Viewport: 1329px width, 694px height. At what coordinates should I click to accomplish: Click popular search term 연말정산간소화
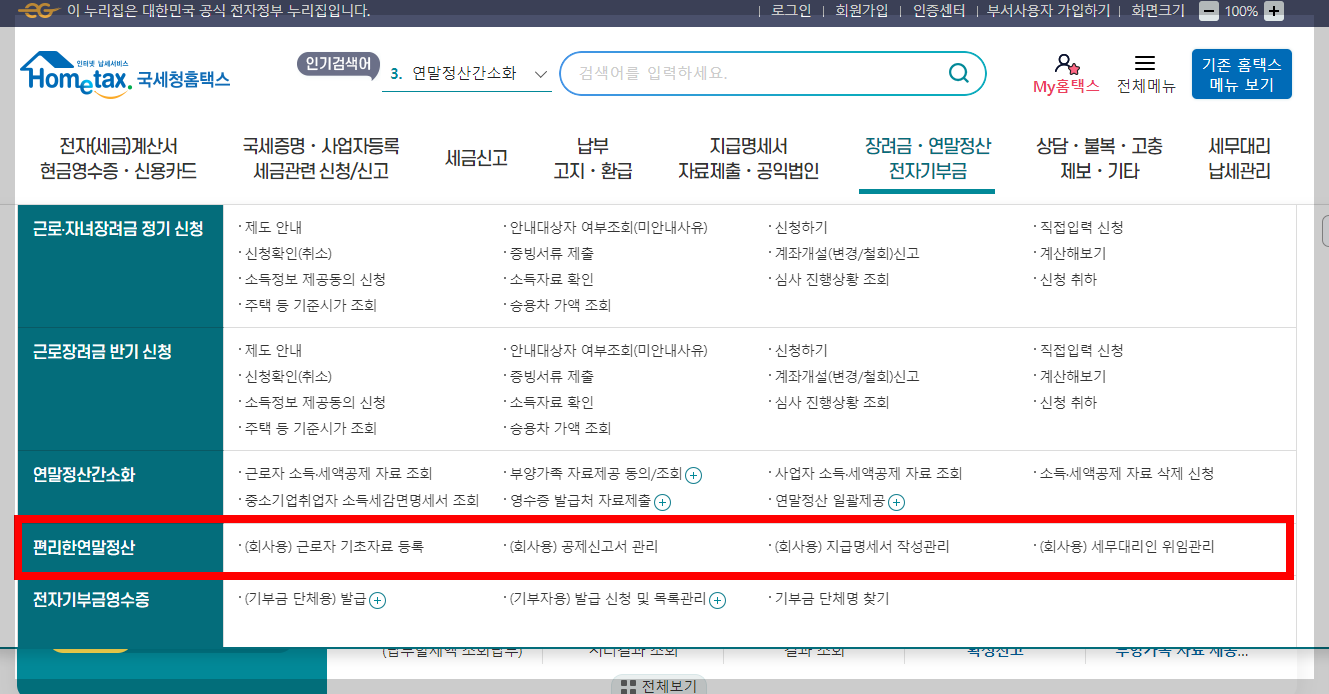[464, 73]
